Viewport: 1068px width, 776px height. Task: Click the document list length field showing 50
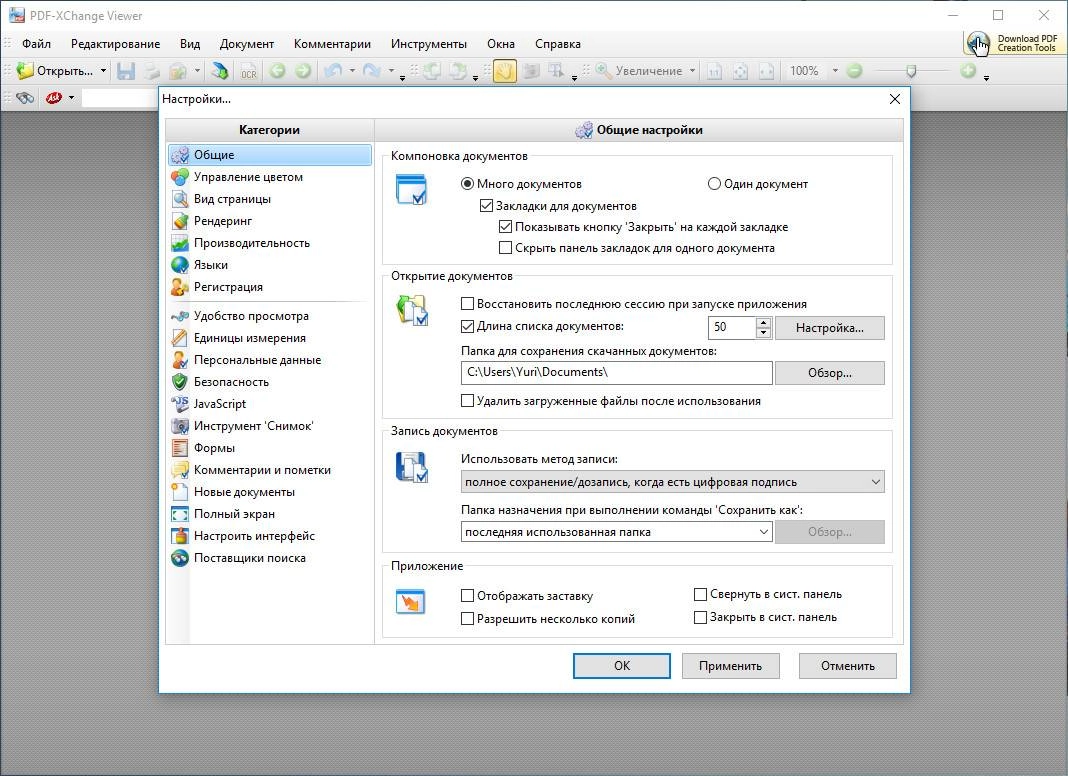coord(732,328)
